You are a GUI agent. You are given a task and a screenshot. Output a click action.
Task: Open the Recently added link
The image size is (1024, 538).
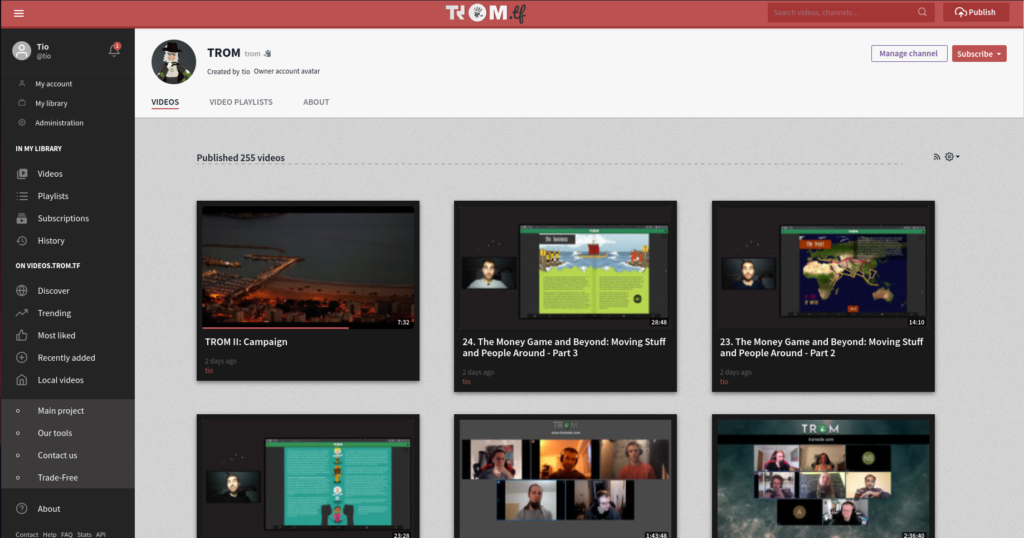66,357
